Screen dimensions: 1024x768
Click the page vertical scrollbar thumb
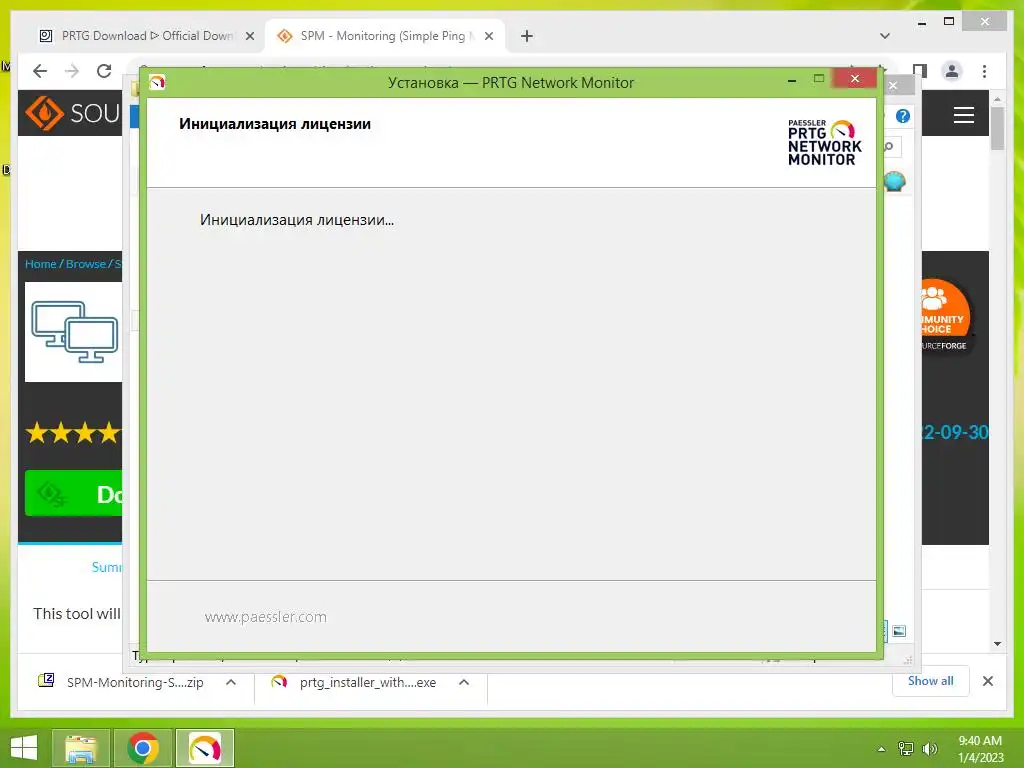click(997, 128)
